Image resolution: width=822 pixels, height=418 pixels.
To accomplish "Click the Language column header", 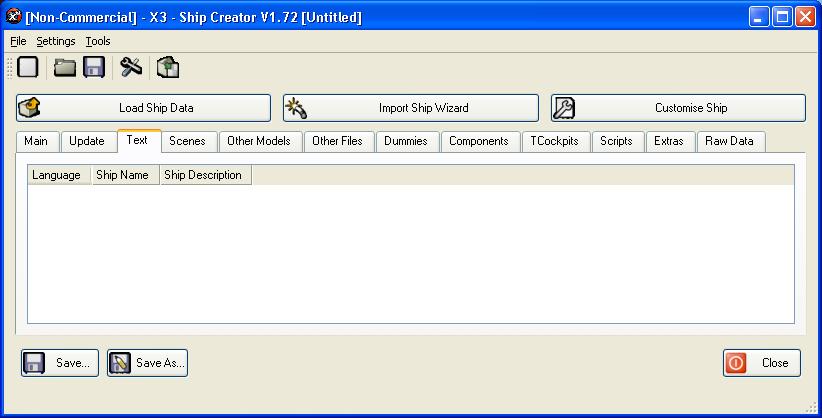I will point(59,175).
